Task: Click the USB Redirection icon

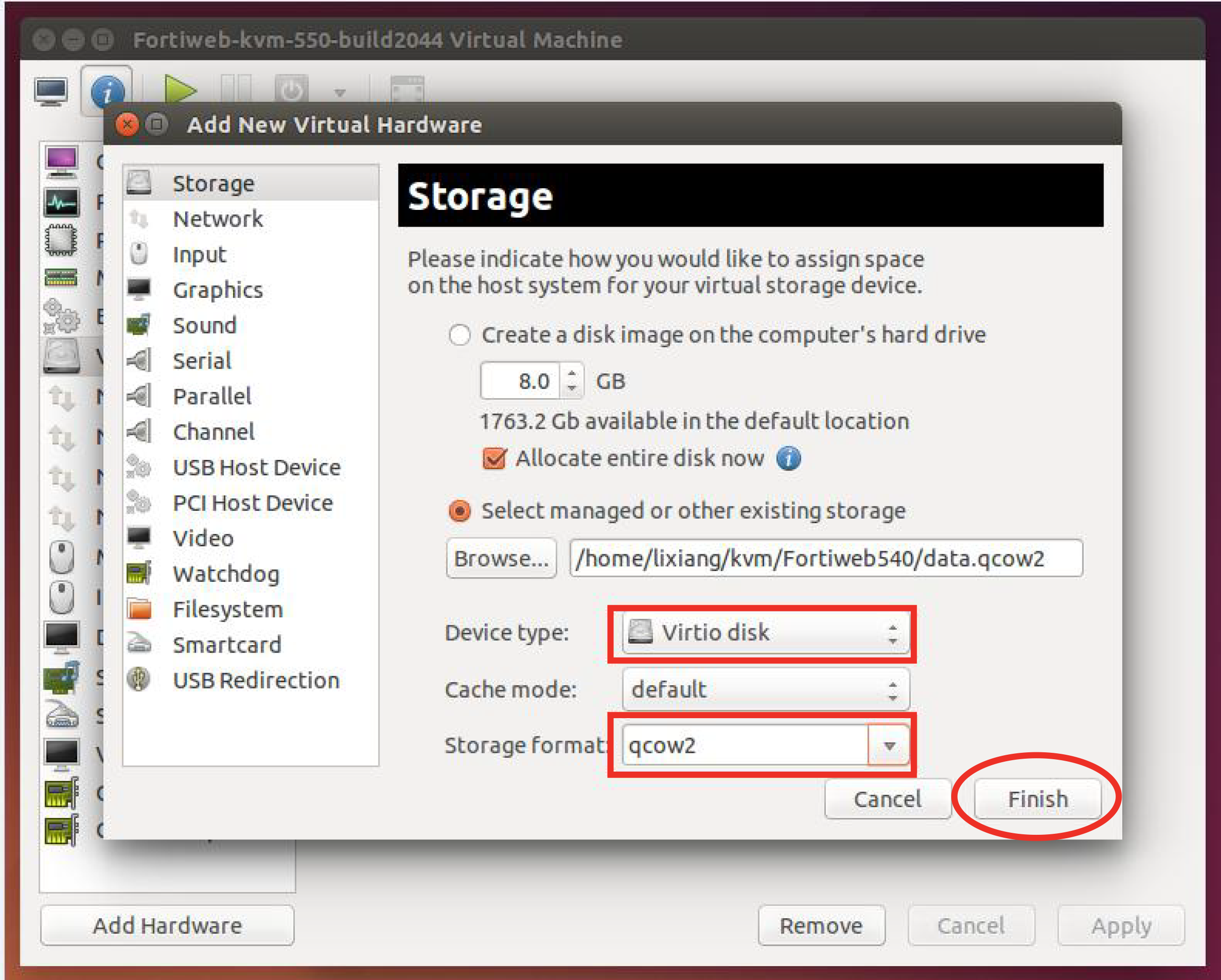Action: [139, 679]
